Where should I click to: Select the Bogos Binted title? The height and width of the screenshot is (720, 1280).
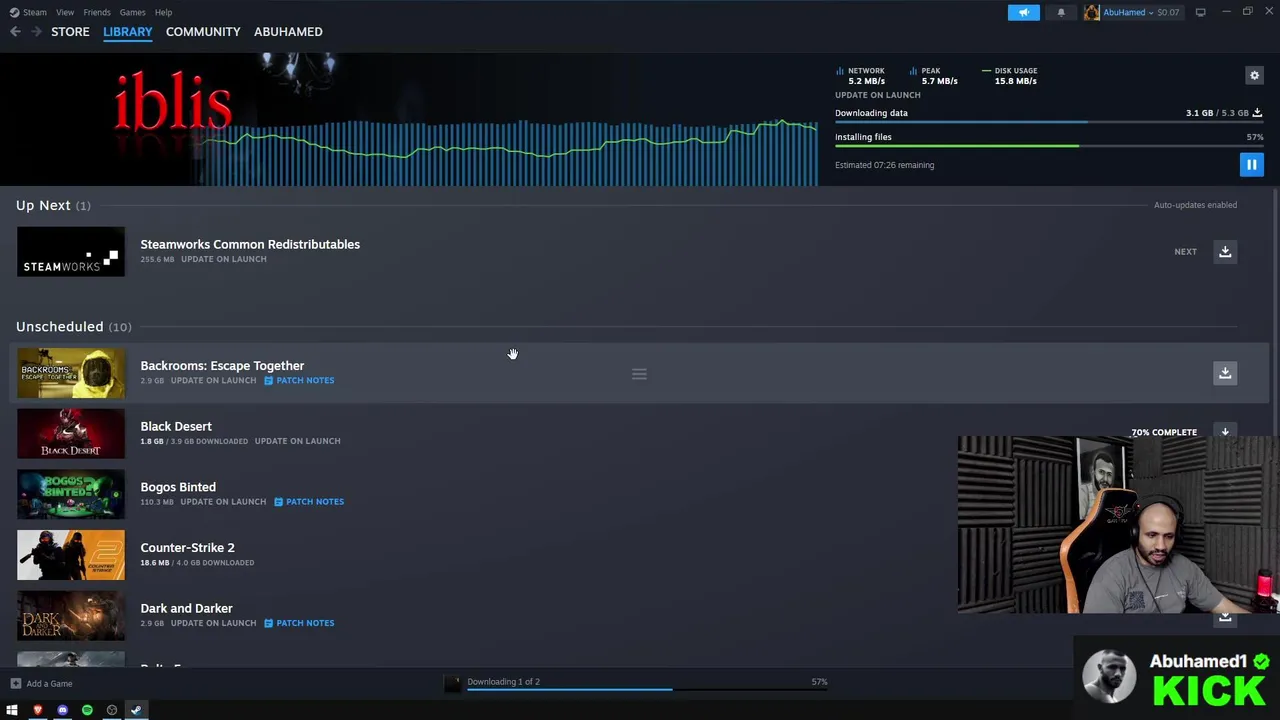point(178,487)
